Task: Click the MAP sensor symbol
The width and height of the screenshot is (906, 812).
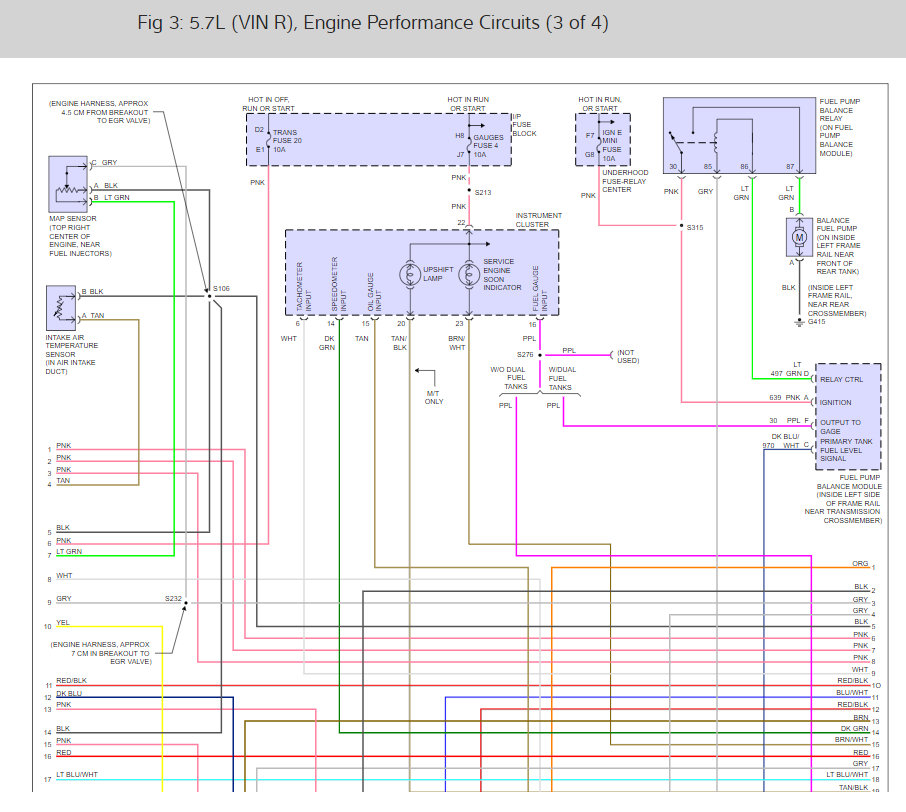Action: coord(69,185)
